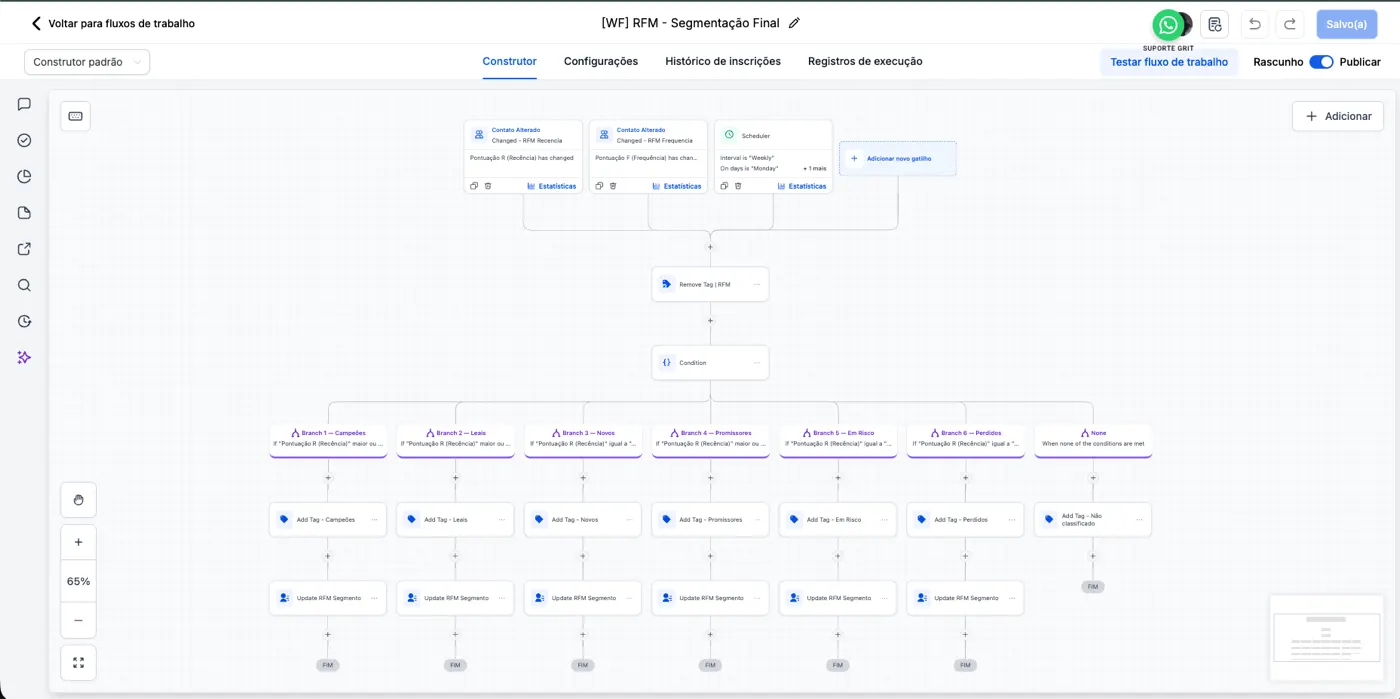This screenshot has width=1400, height=699.
Task: Add step below Add Tag - Campeões
Action: pos(328,556)
